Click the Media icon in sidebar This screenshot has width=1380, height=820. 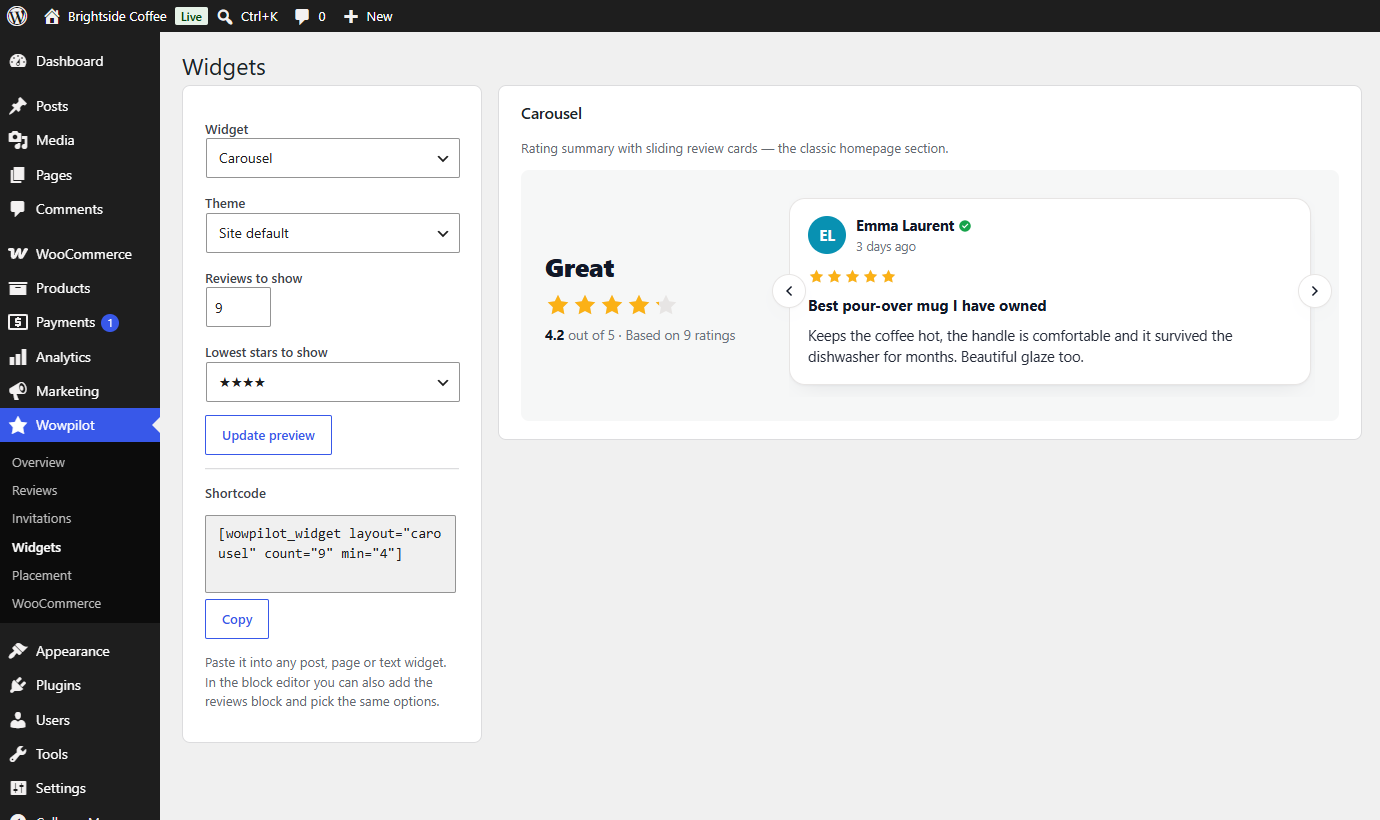pos(18,140)
